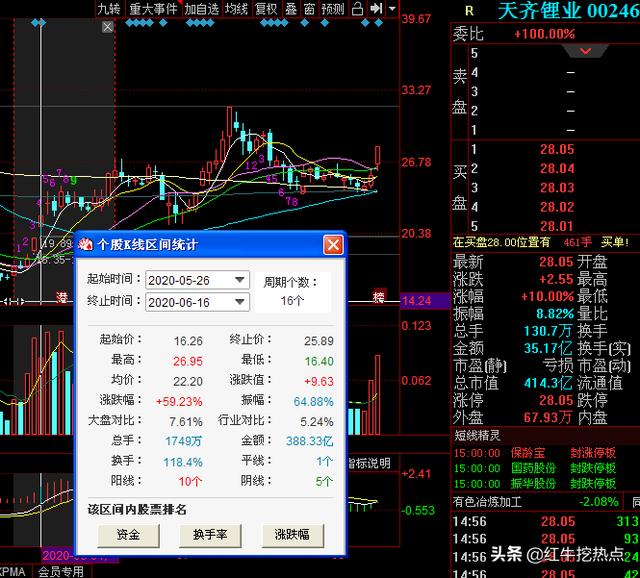Screen dimensions: 640x578
Task: Click the dialog title flame logo icon
Action: [x=86, y=245]
